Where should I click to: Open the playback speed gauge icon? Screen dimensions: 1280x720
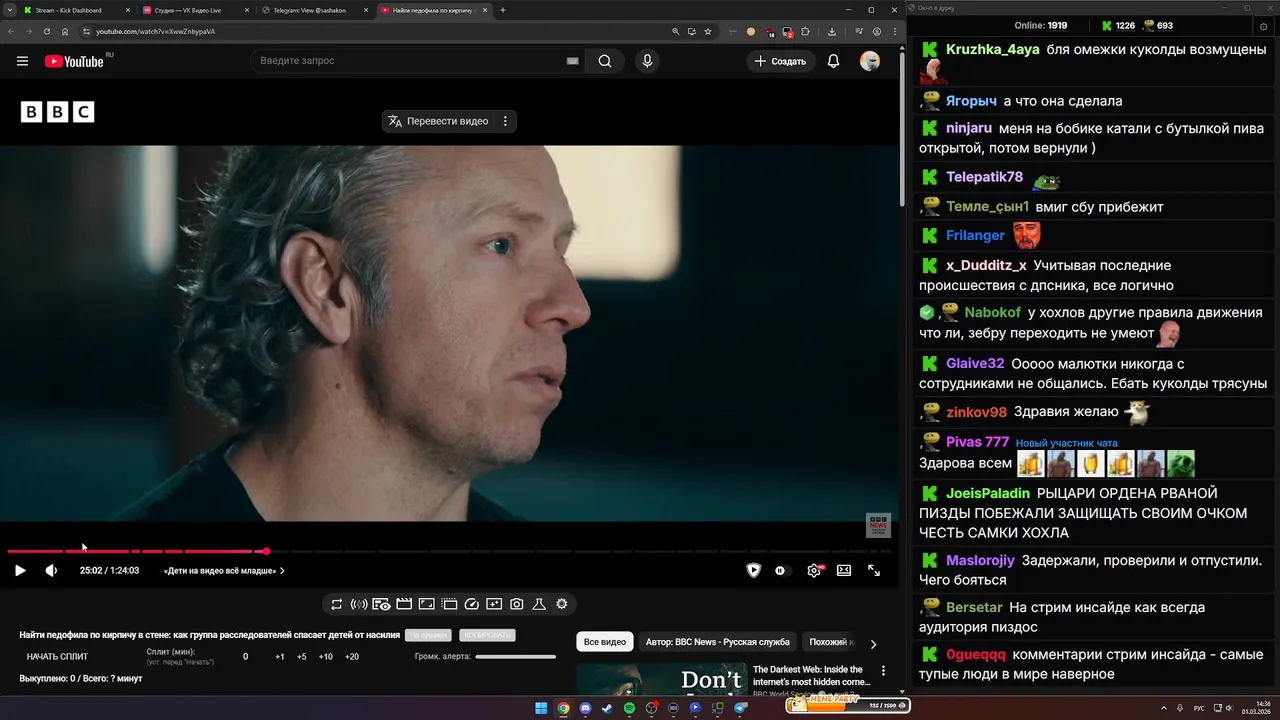click(x=472, y=604)
